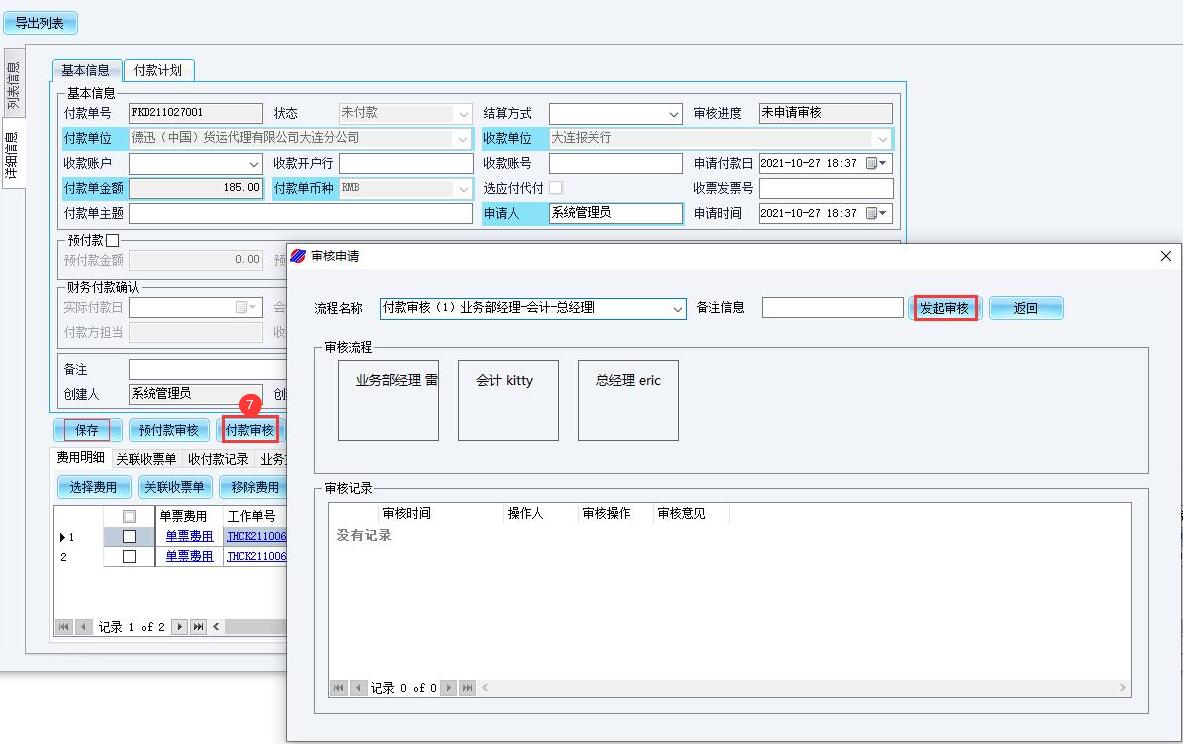Click the 发起审核 button
This screenshot has height=744, width=1183.
click(945, 308)
